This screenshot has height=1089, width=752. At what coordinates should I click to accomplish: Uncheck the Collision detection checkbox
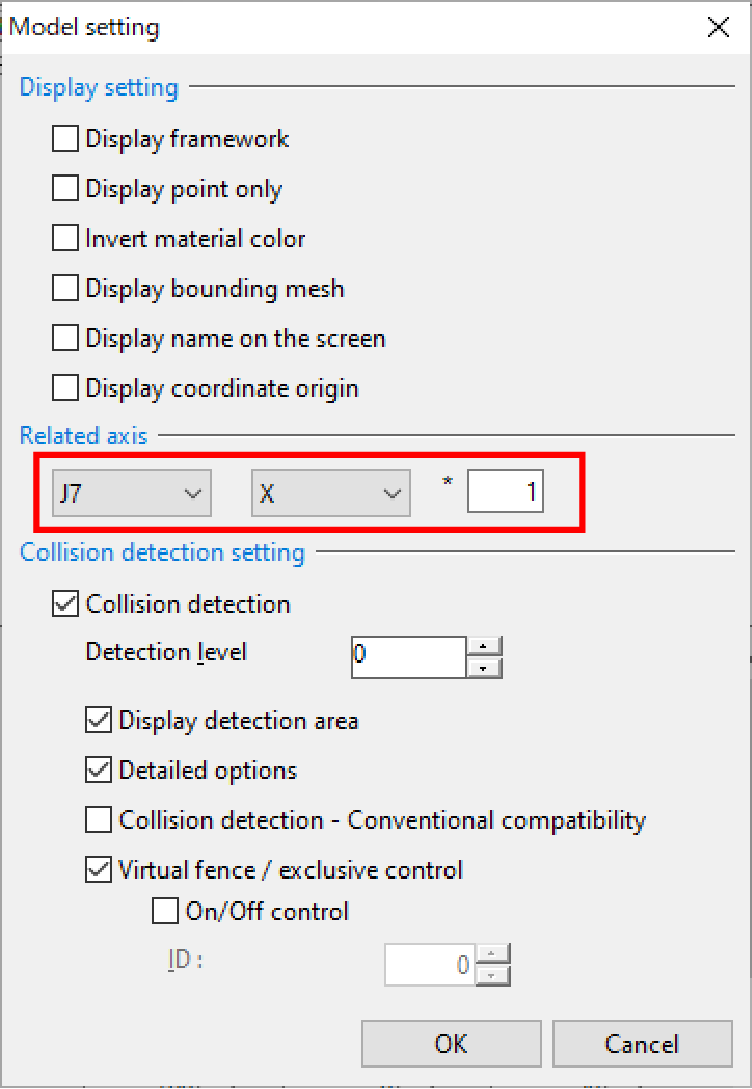pos(66,604)
